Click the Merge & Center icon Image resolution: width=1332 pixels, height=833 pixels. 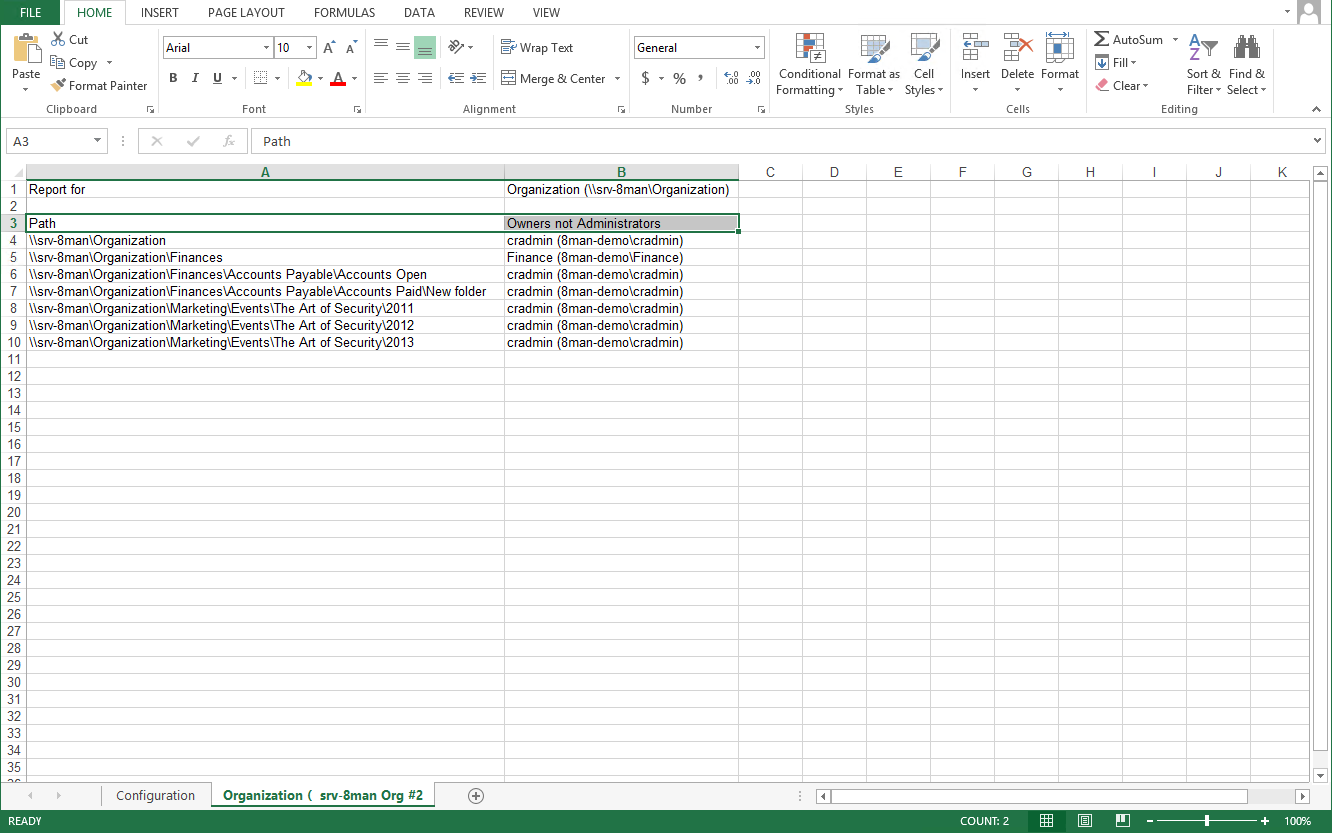point(509,78)
